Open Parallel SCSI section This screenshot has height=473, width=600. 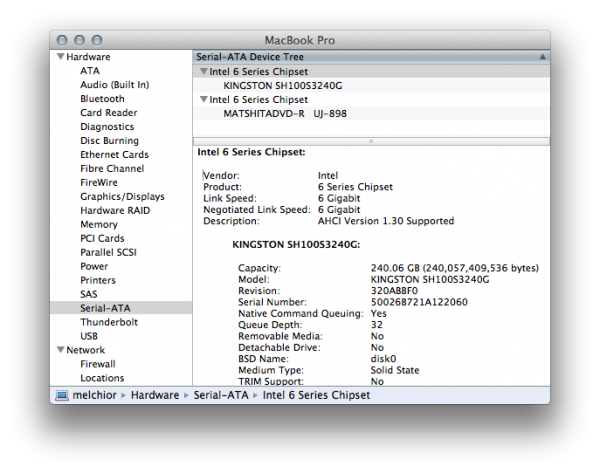click(x=108, y=253)
